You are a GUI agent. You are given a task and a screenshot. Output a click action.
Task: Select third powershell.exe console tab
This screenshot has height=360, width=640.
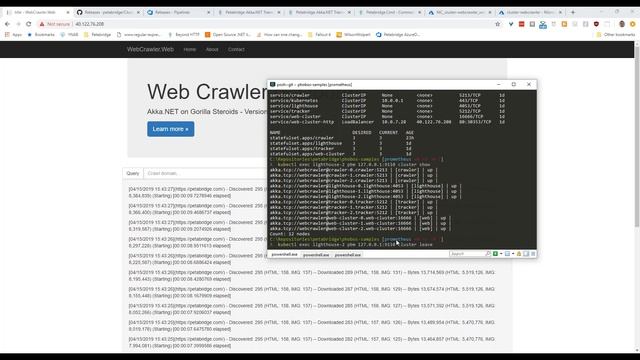[x=347, y=254]
